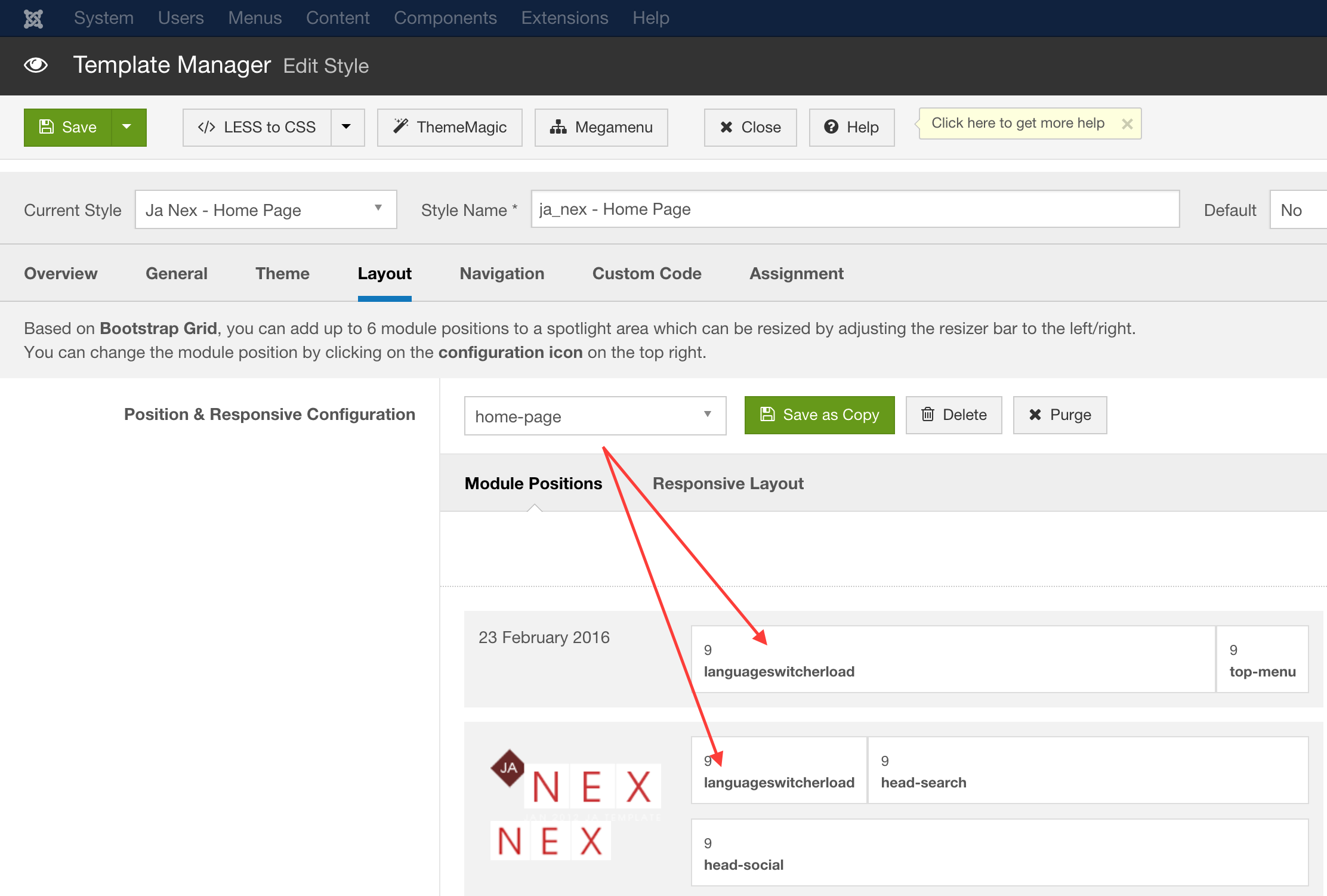
Task: Delete the home-page layout
Action: click(954, 415)
